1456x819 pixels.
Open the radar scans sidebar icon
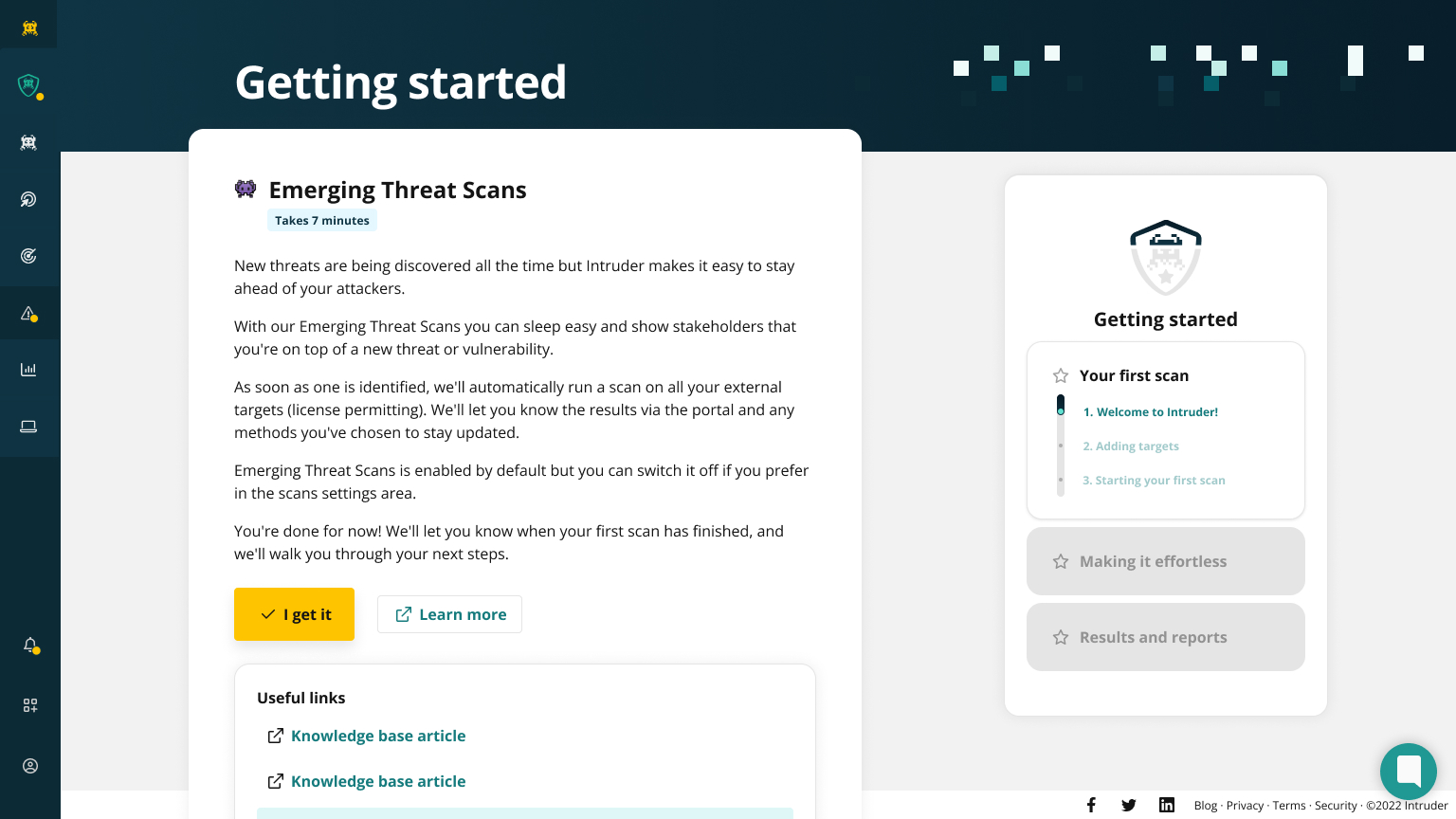pyautogui.click(x=29, y=199)
